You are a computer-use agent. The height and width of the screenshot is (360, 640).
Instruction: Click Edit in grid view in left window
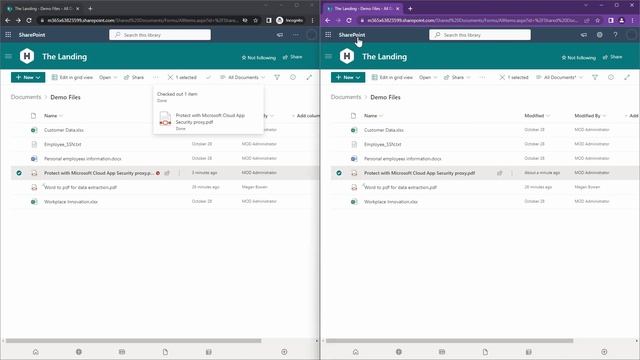72,77
